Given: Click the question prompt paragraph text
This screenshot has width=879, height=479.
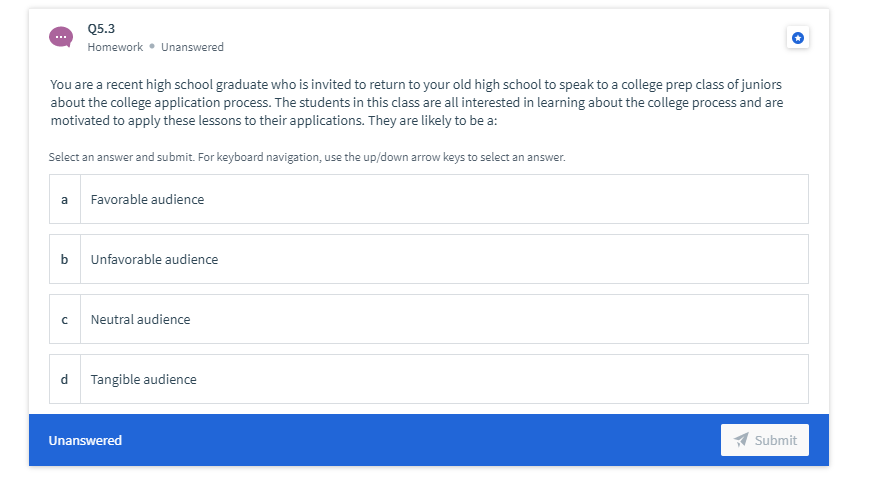Looking at the screenshot, I should [x=417, y=103].
